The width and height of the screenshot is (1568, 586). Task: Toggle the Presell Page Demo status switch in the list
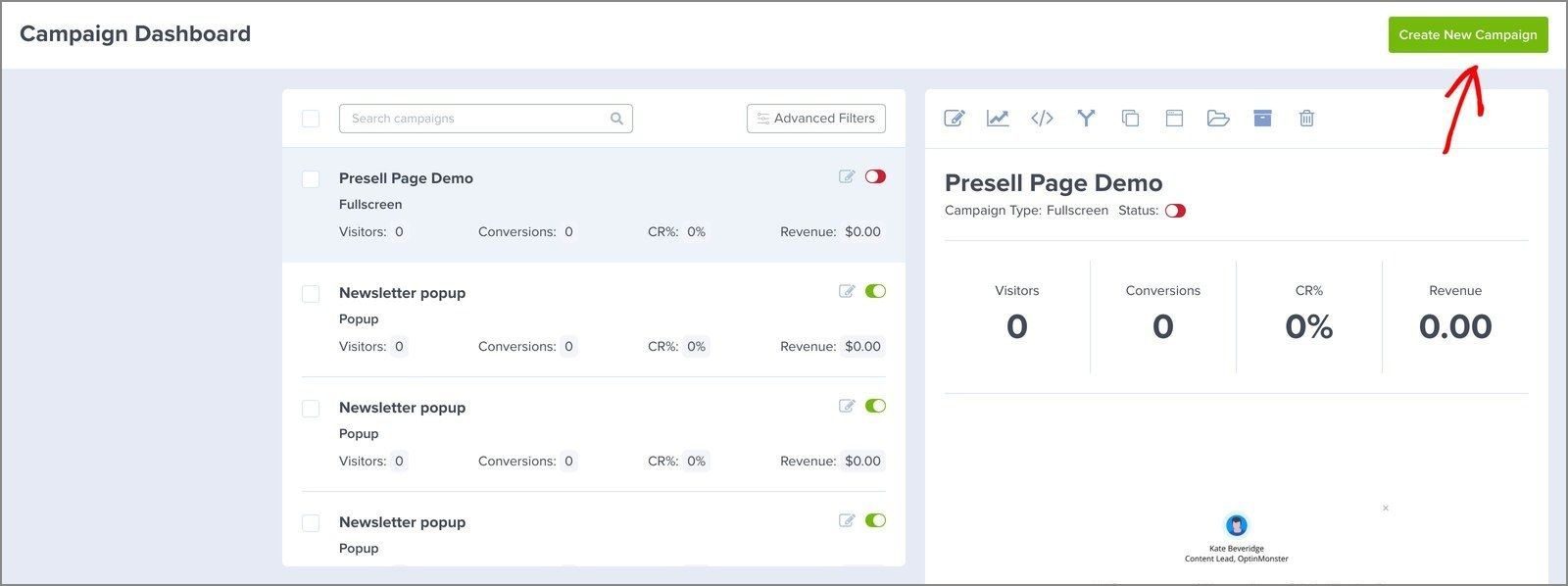(875, 176)
